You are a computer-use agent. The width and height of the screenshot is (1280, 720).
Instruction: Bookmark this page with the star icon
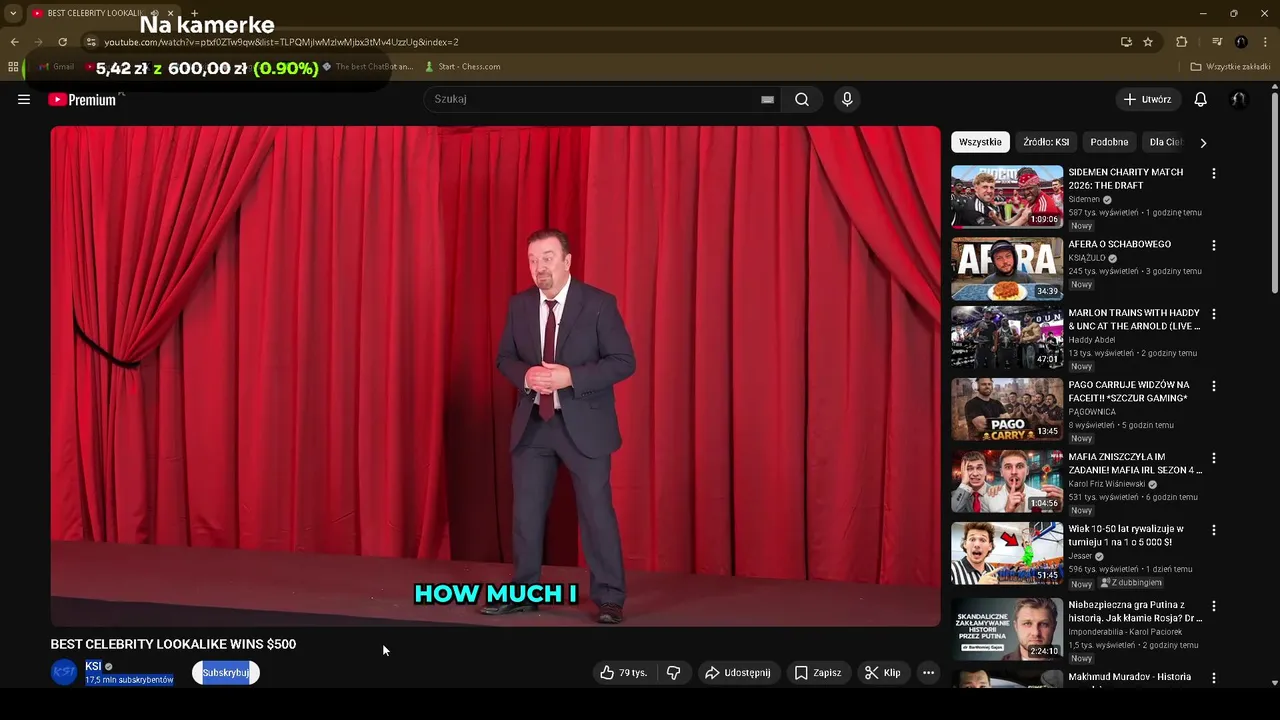pyautogui.click(x=1148, y=42)
